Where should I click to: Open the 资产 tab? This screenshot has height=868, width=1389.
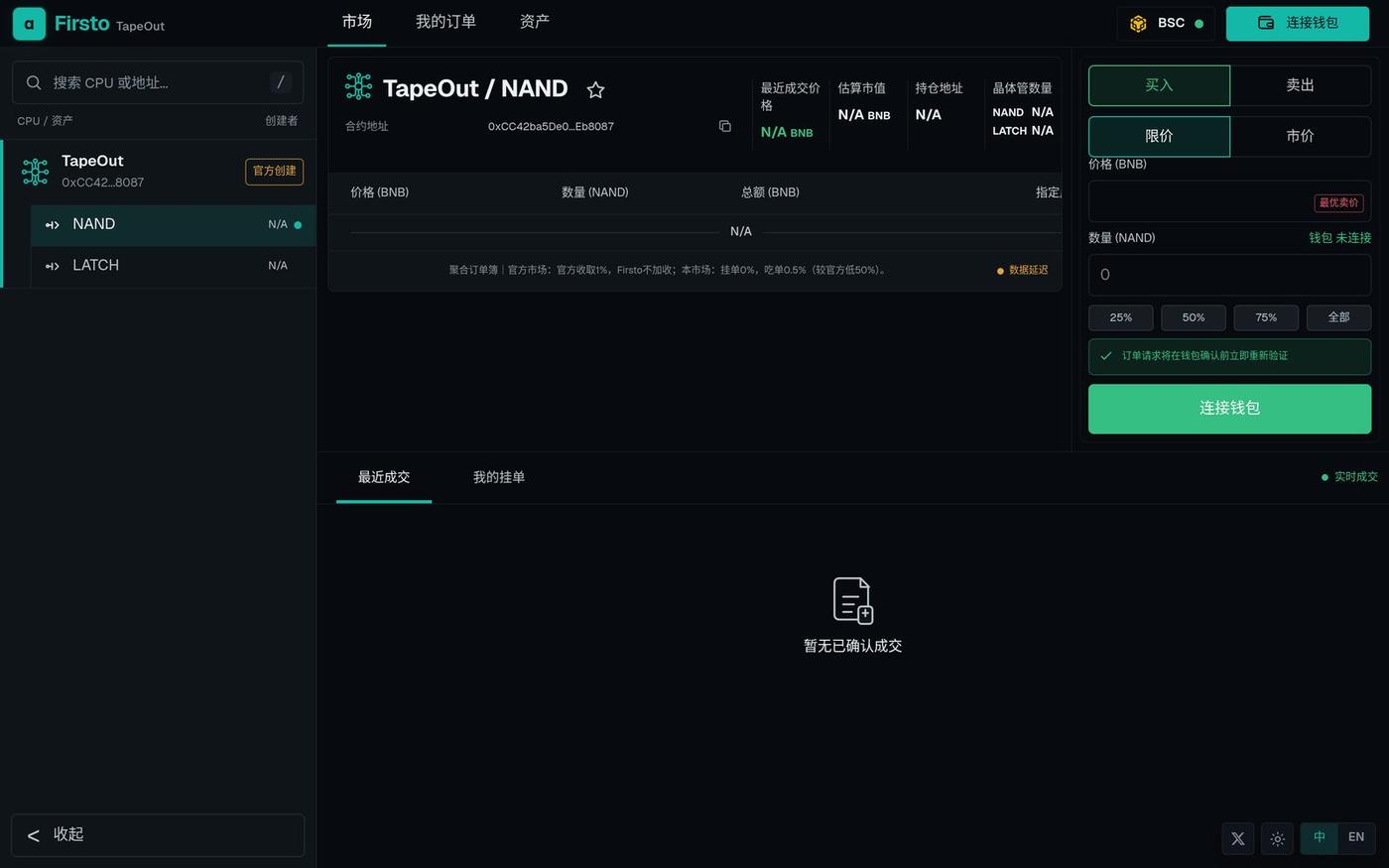click(535, 22)
